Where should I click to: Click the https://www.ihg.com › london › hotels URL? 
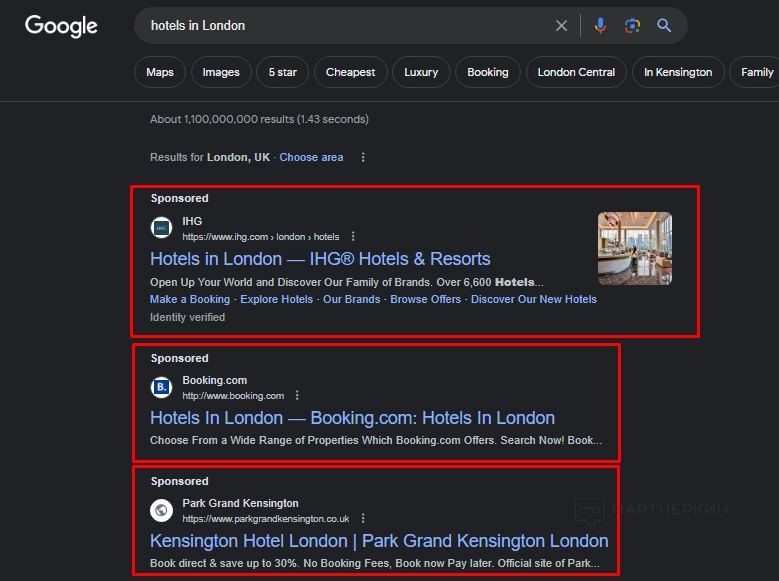[261, 237]
